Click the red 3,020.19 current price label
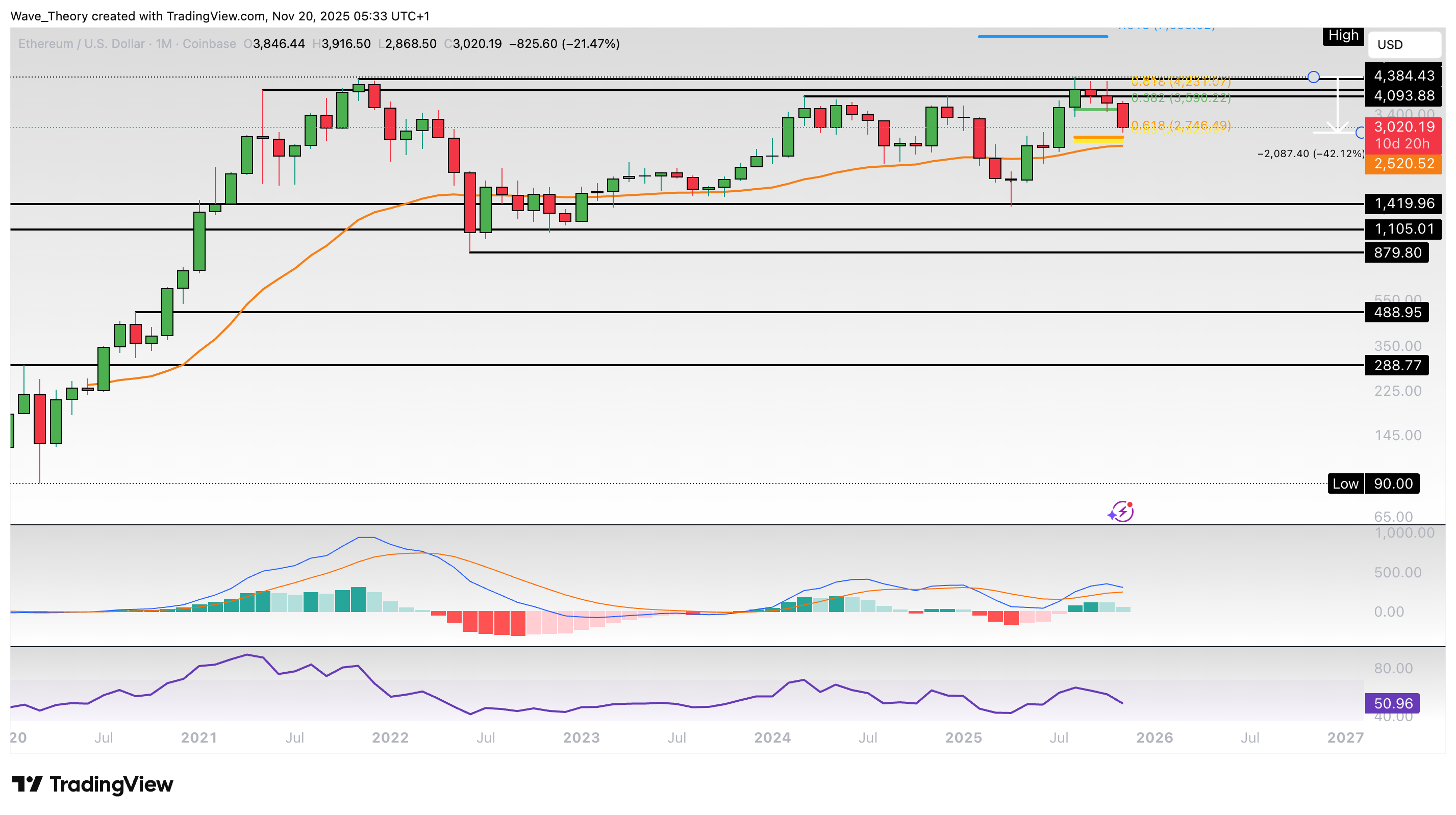Viewport: 1456px width, 815px height. tap(1403, 127)
